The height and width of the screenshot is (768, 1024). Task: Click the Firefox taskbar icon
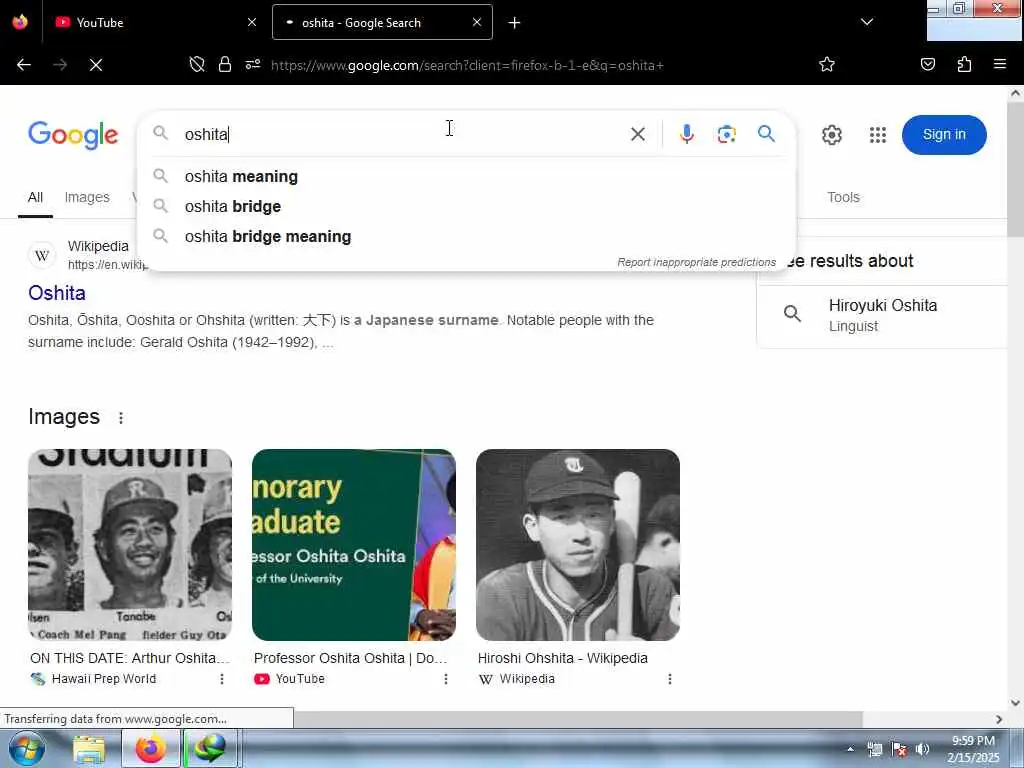[150, 749]
